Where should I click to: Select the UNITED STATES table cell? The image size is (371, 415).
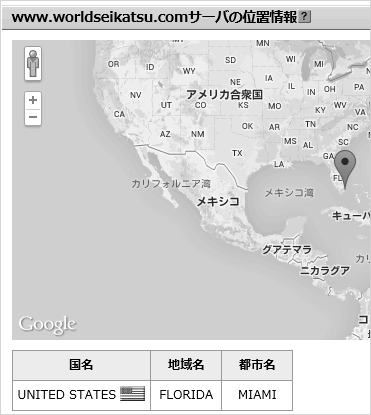click(81, 395)
